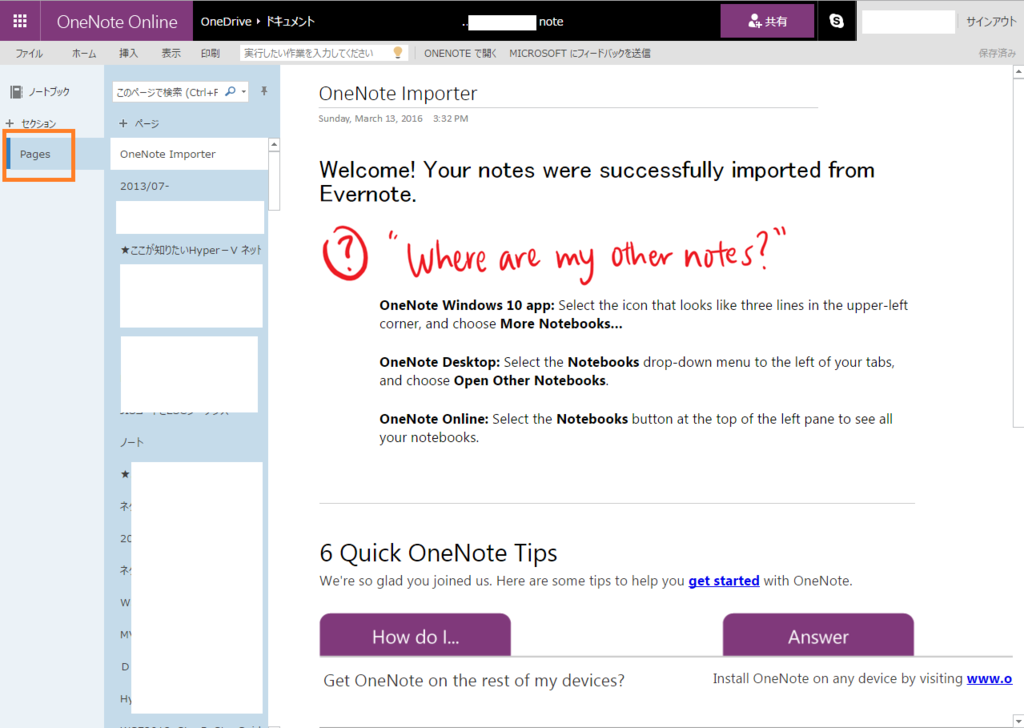
Task: Select the ノート page in list
Action: [189, 442]
